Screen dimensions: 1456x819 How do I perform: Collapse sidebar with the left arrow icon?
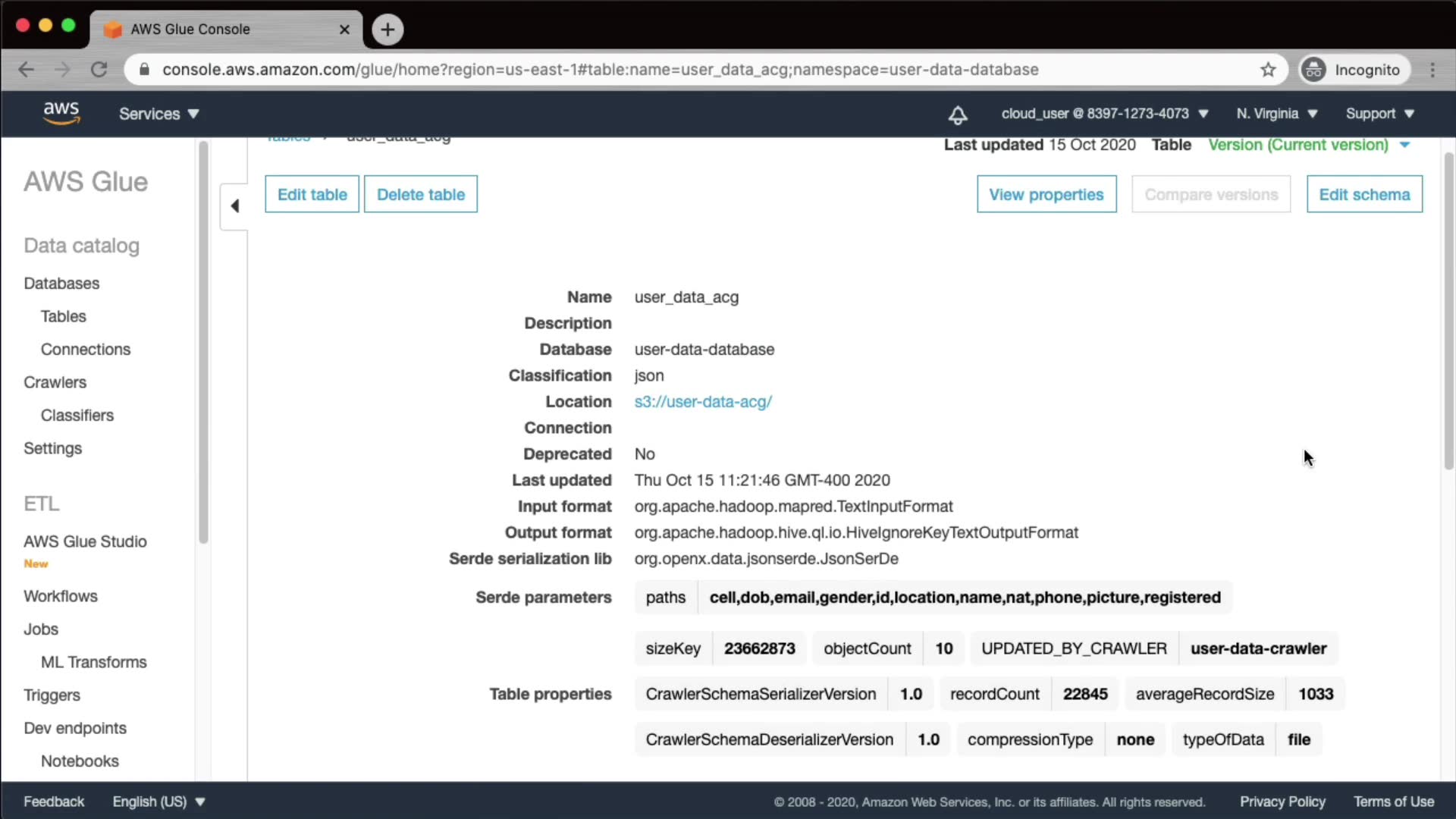pos(234,206)
